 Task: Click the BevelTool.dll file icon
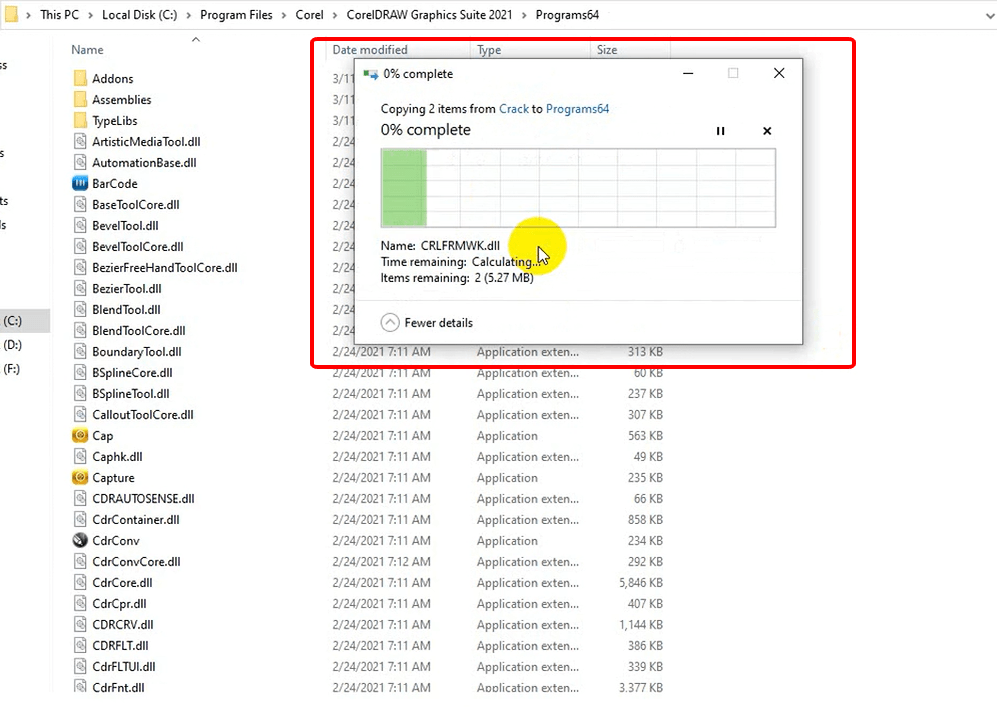point(80,225)
